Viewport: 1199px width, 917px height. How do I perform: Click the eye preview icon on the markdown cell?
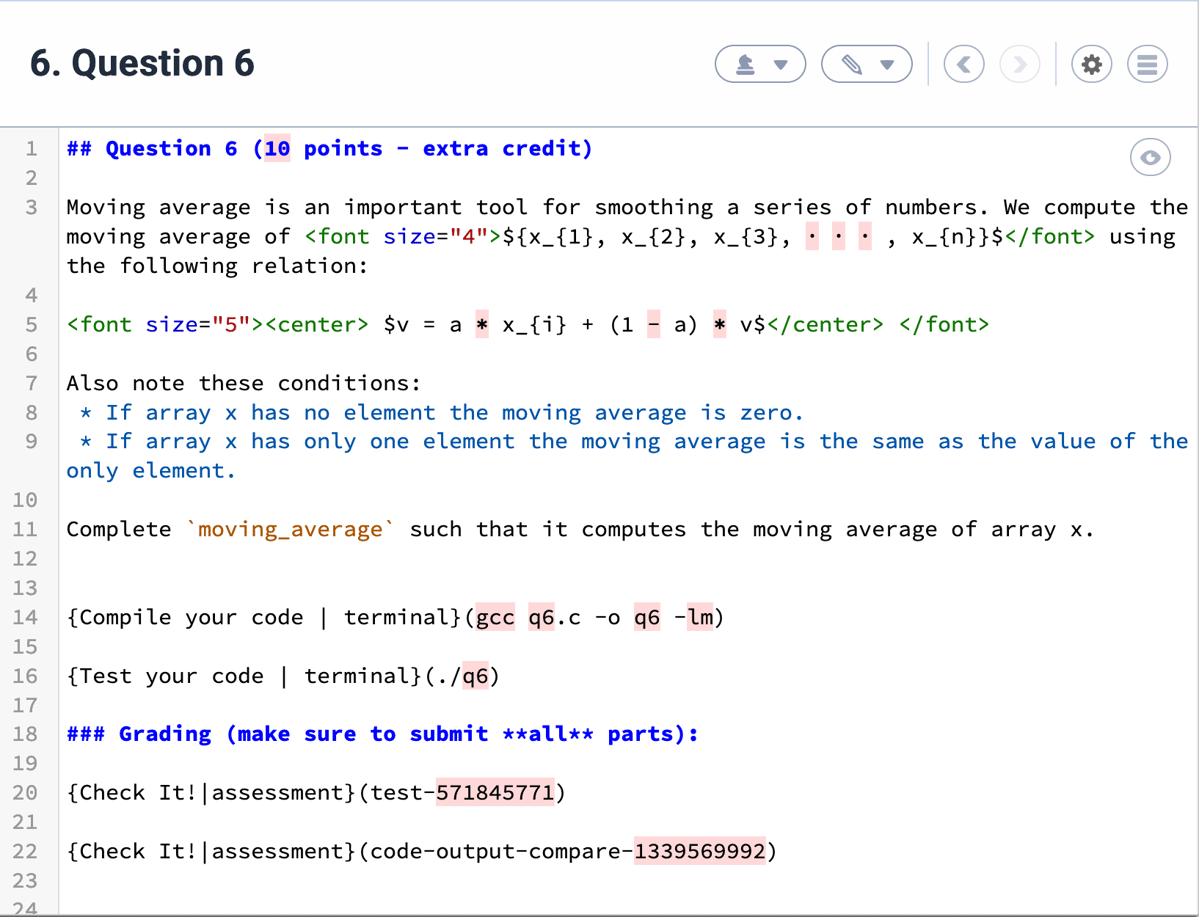tap(1149, 157)
